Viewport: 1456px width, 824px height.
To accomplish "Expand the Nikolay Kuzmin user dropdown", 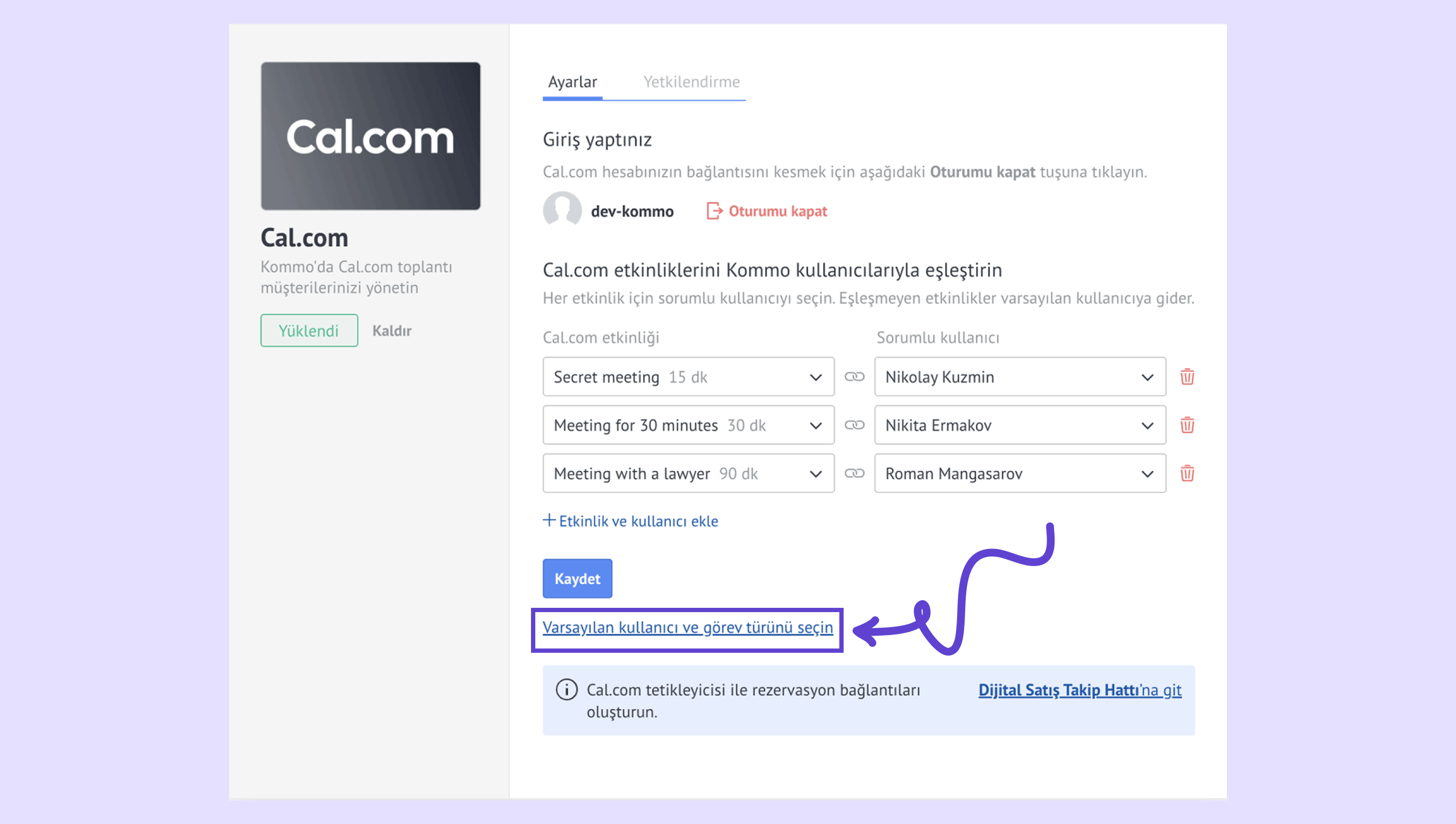I will point(1019,376).
